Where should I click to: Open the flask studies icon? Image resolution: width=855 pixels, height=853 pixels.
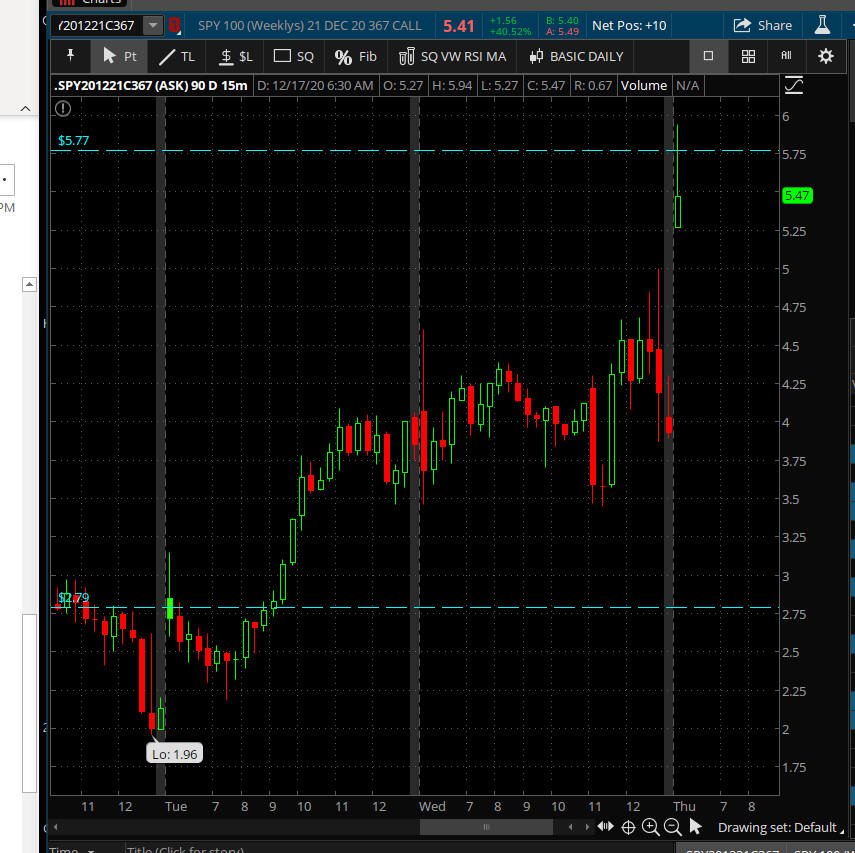point(824,25)
